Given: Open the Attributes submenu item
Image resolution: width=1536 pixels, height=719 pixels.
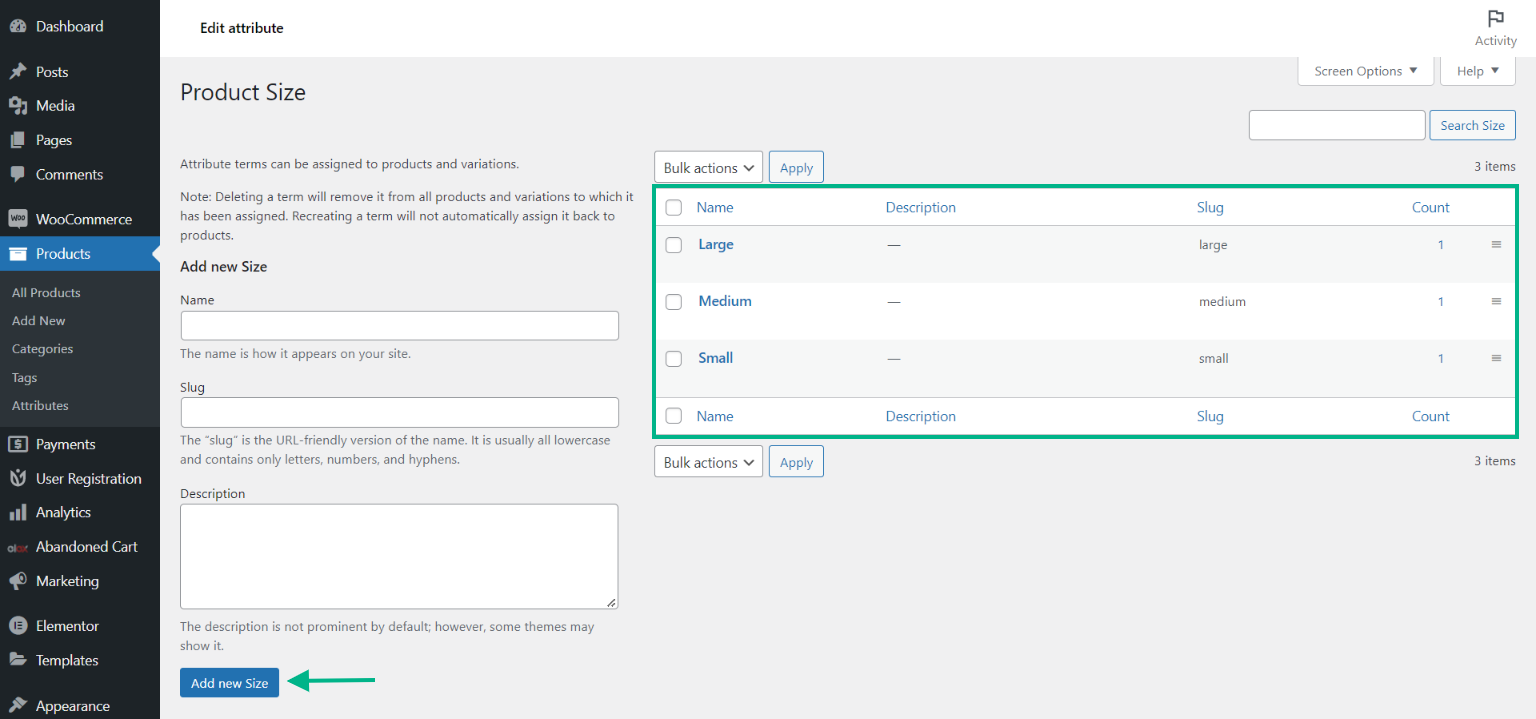Looking at the screenshot, I should [x=40, y=405].
